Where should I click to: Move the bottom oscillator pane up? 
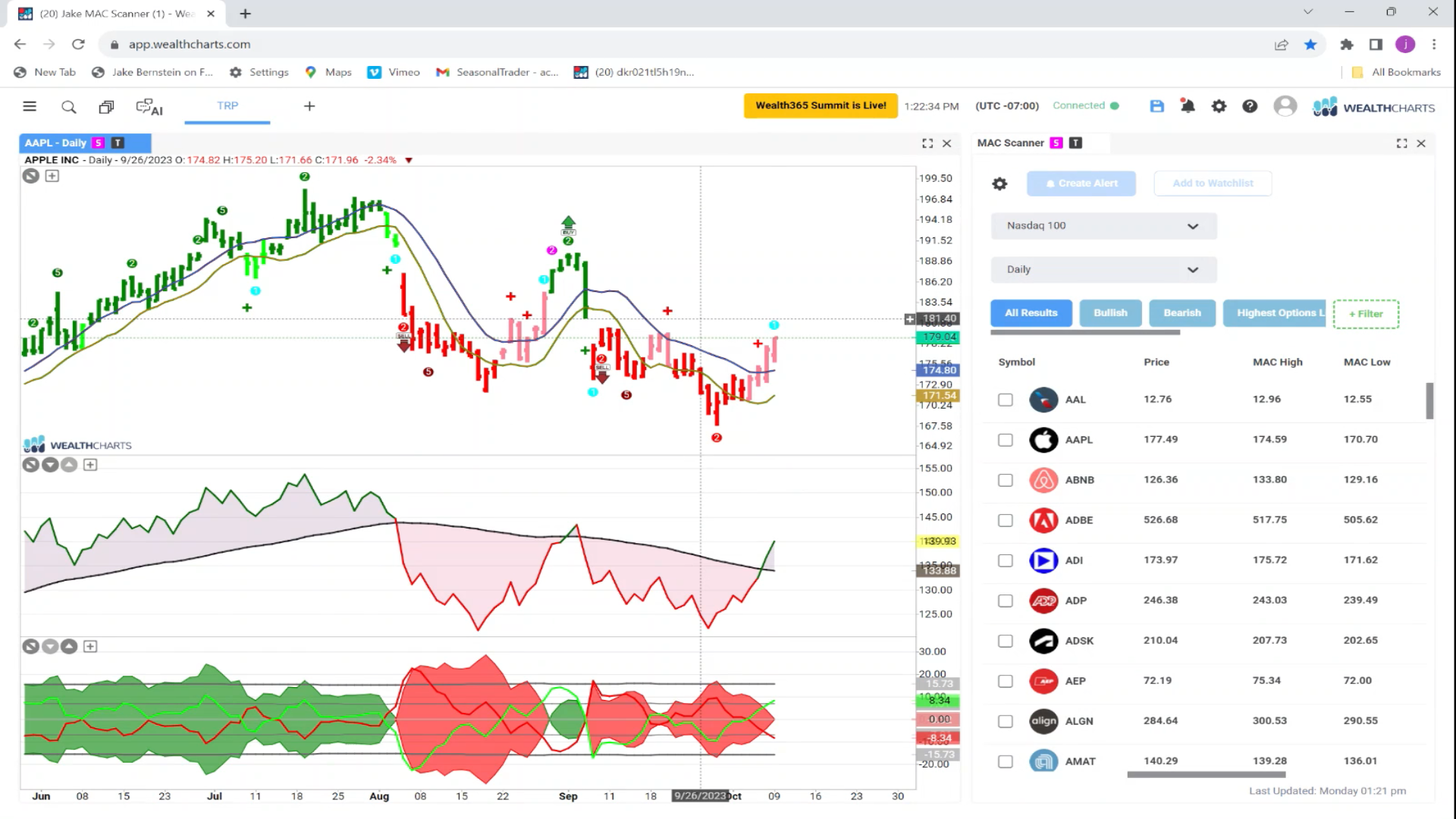tap(69, 647)
